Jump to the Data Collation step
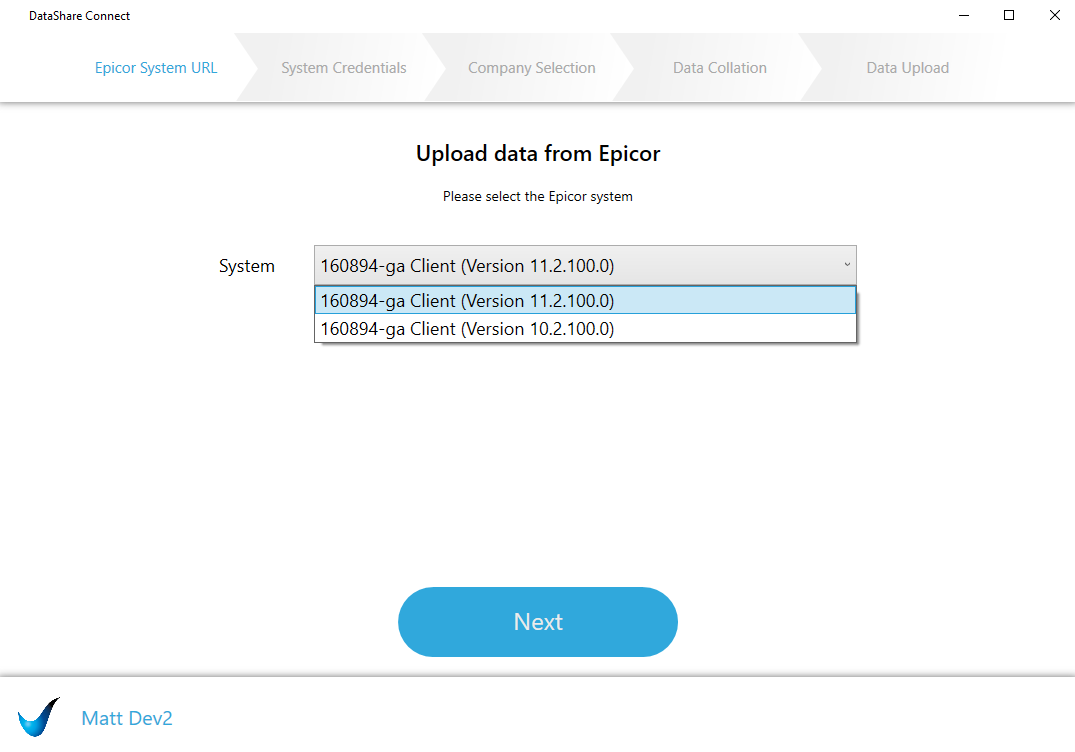Image resolution: width=1075 pixels, height=752 pixels. pyautogui.click(x=719, y=68)
